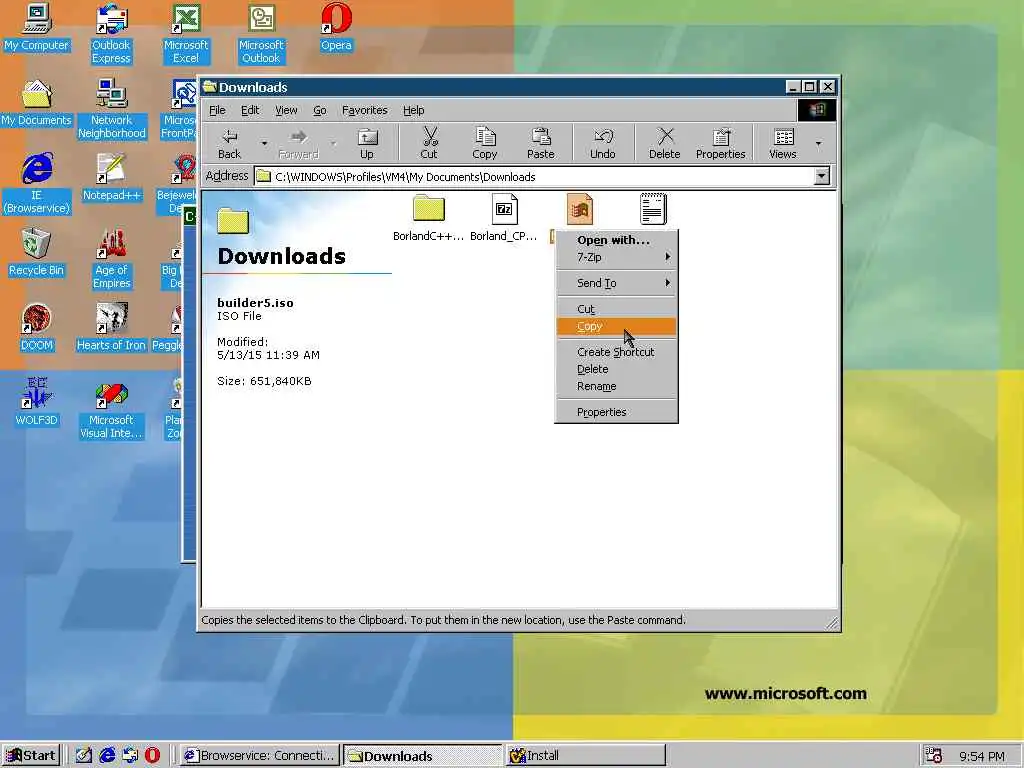1024x768 pixels.
Task: Expand the Views dropdown arrow
Action: click(x=818, y=143)
